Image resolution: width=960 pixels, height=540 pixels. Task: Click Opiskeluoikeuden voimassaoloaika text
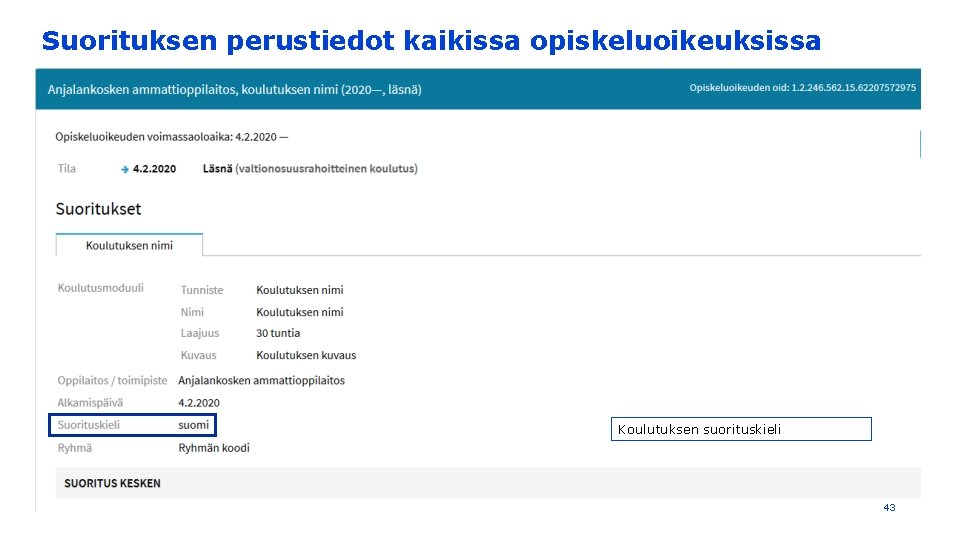point(171,137)
